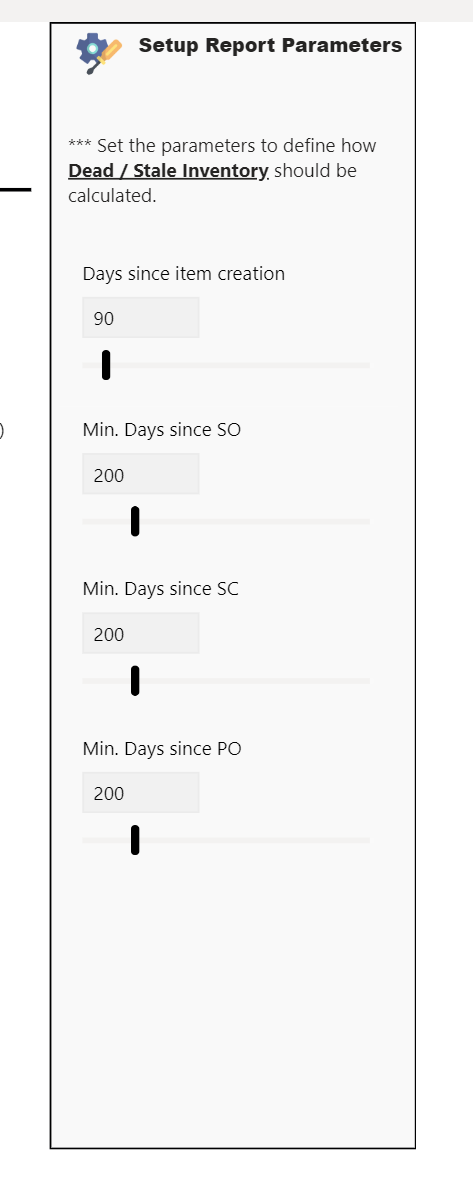473x1180 pixels.
Task: Grab the Days since item creation slider handle
Action: coord(106,365)
